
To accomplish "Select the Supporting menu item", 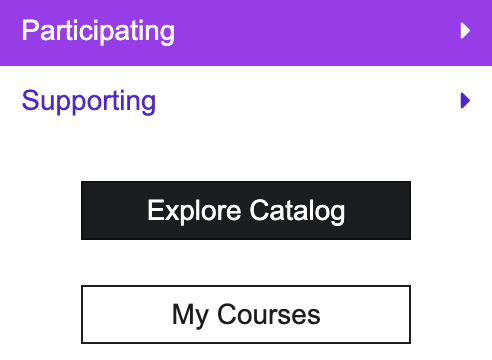I will tap(246, 101).
